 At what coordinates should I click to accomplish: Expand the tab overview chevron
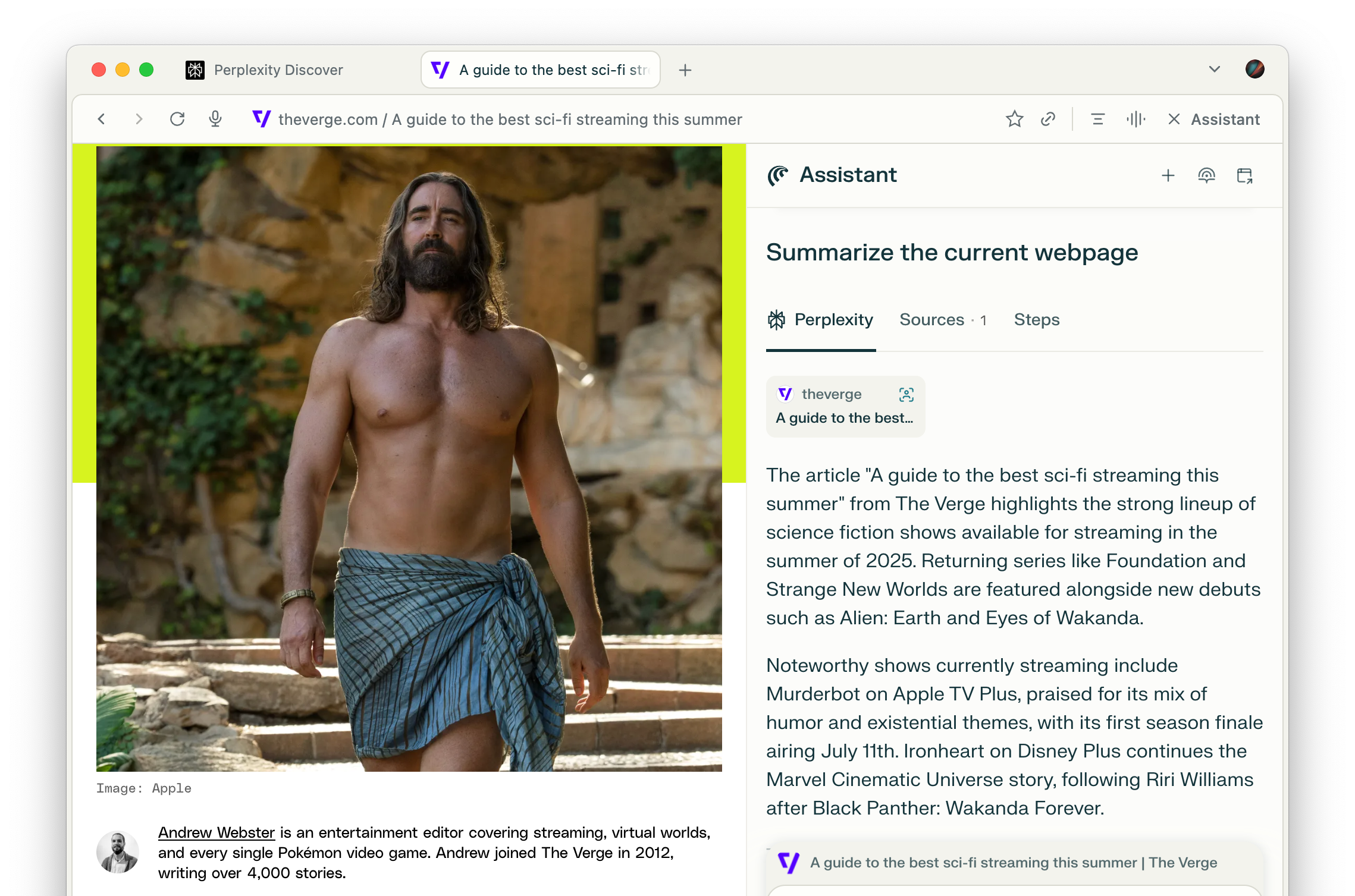[1213, 70]
